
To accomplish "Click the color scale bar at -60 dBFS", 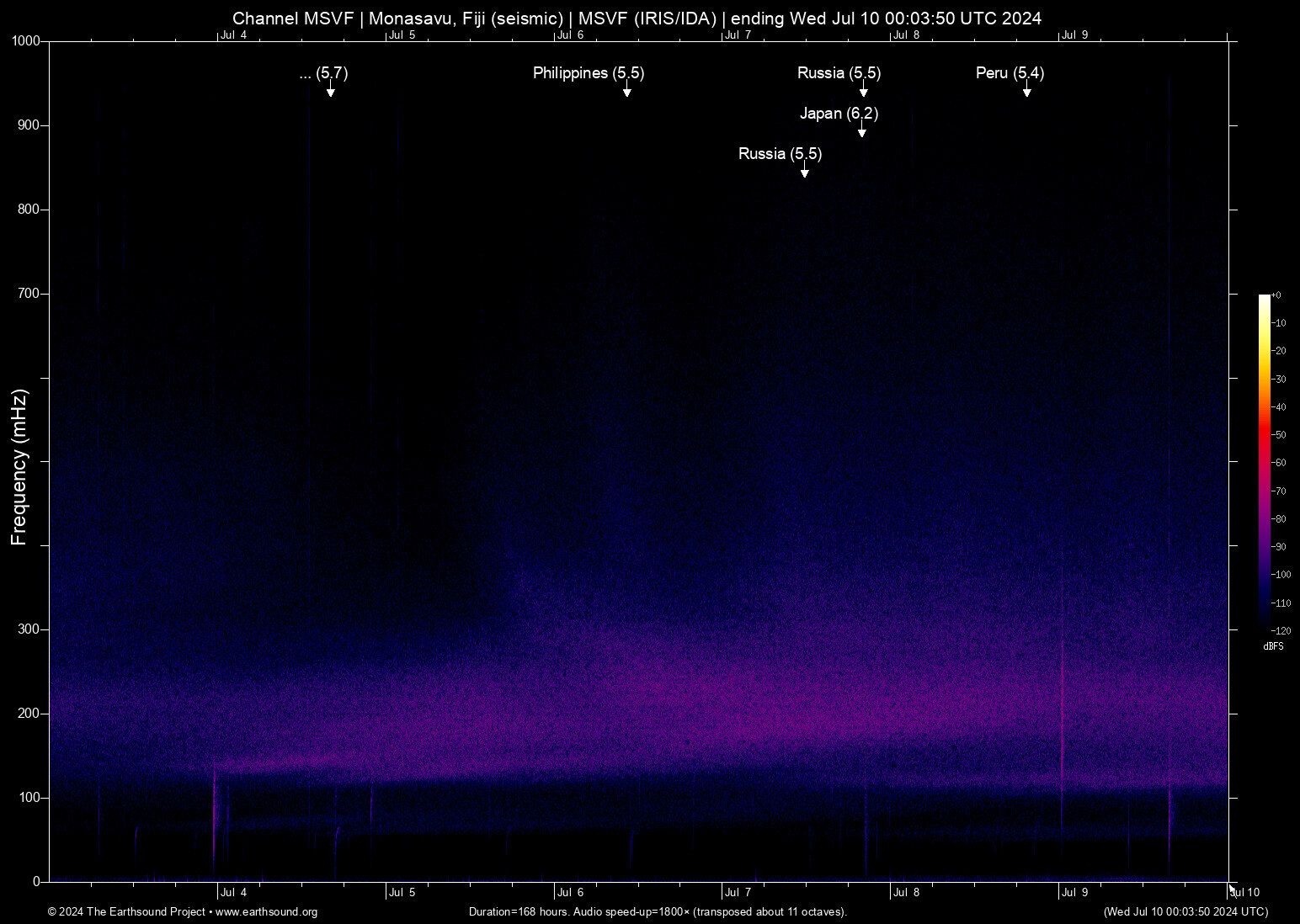I will tap(1264, 462).
